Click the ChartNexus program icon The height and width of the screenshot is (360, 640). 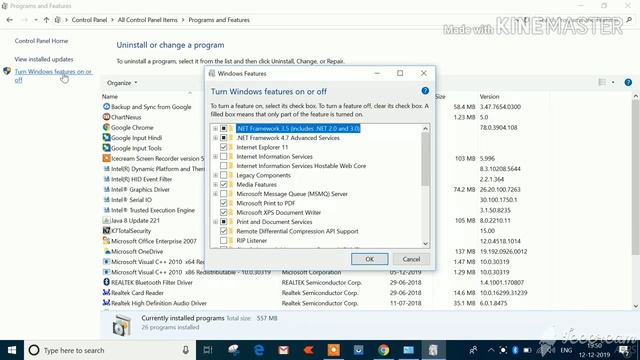click(107, 117)
